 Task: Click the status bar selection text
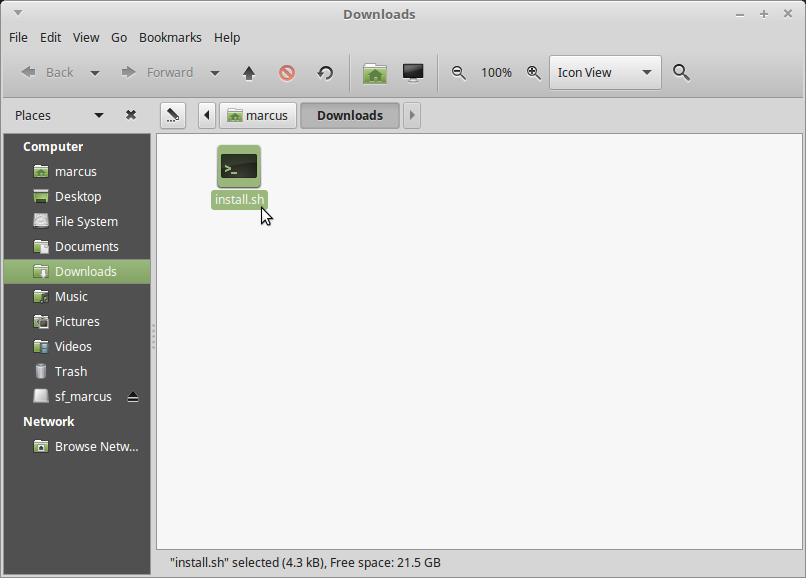(305, 563)
